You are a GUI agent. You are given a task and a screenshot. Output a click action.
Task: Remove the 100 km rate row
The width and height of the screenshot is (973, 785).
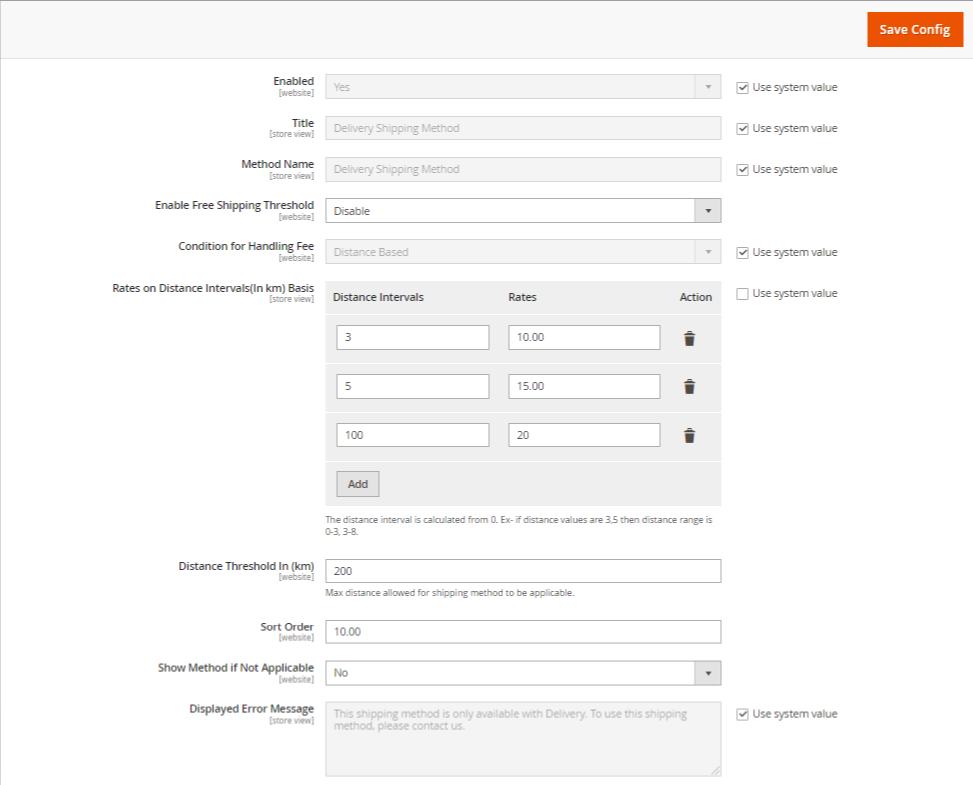point(689,435)
